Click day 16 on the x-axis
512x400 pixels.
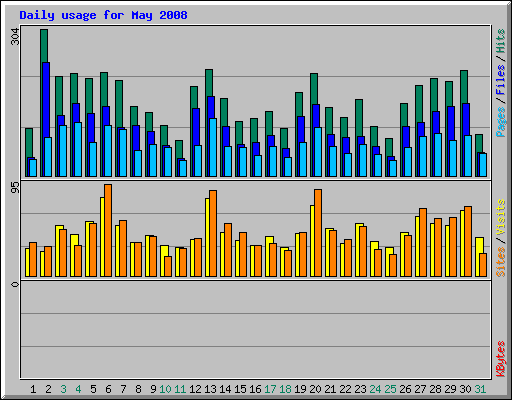255,389
